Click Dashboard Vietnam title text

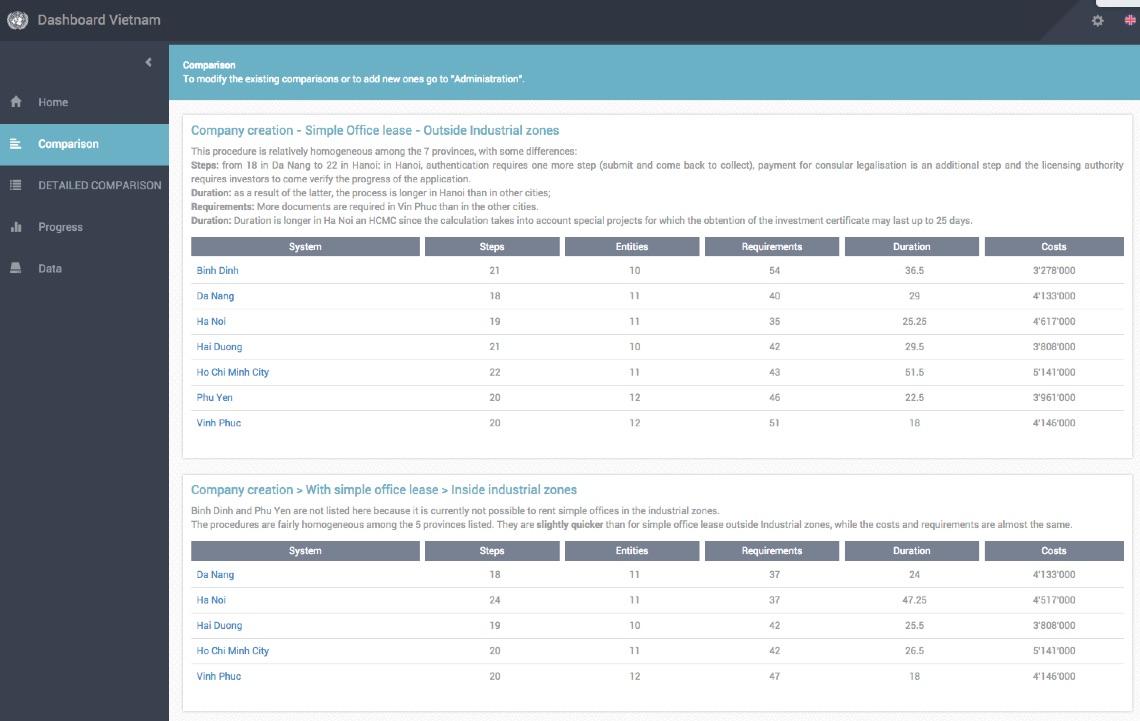(x=98, y=20)
